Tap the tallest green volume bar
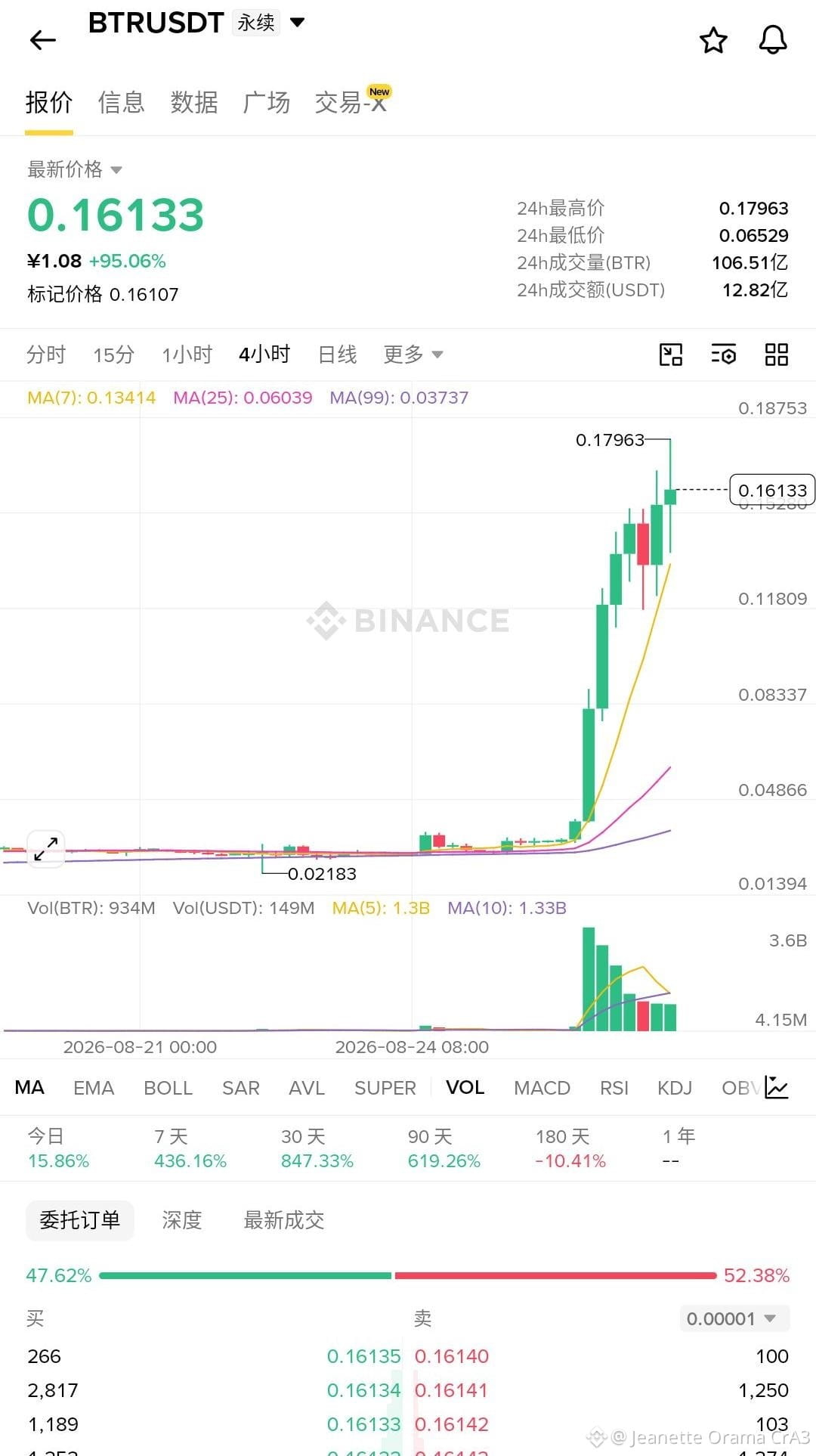 click(589, 978)
